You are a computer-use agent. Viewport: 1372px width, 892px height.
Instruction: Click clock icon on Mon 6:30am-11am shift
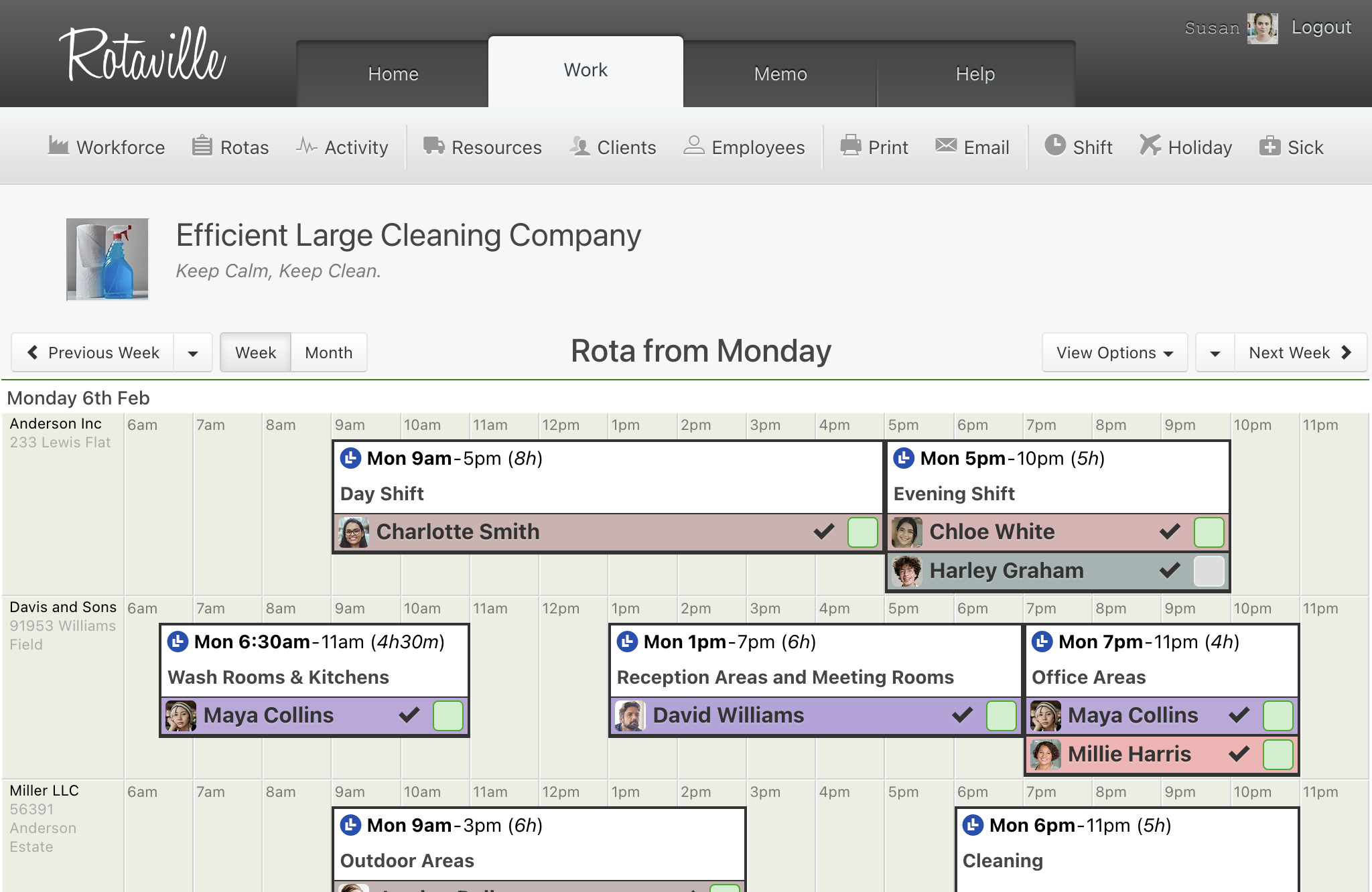pyautogui.click(x=178, y=642)
